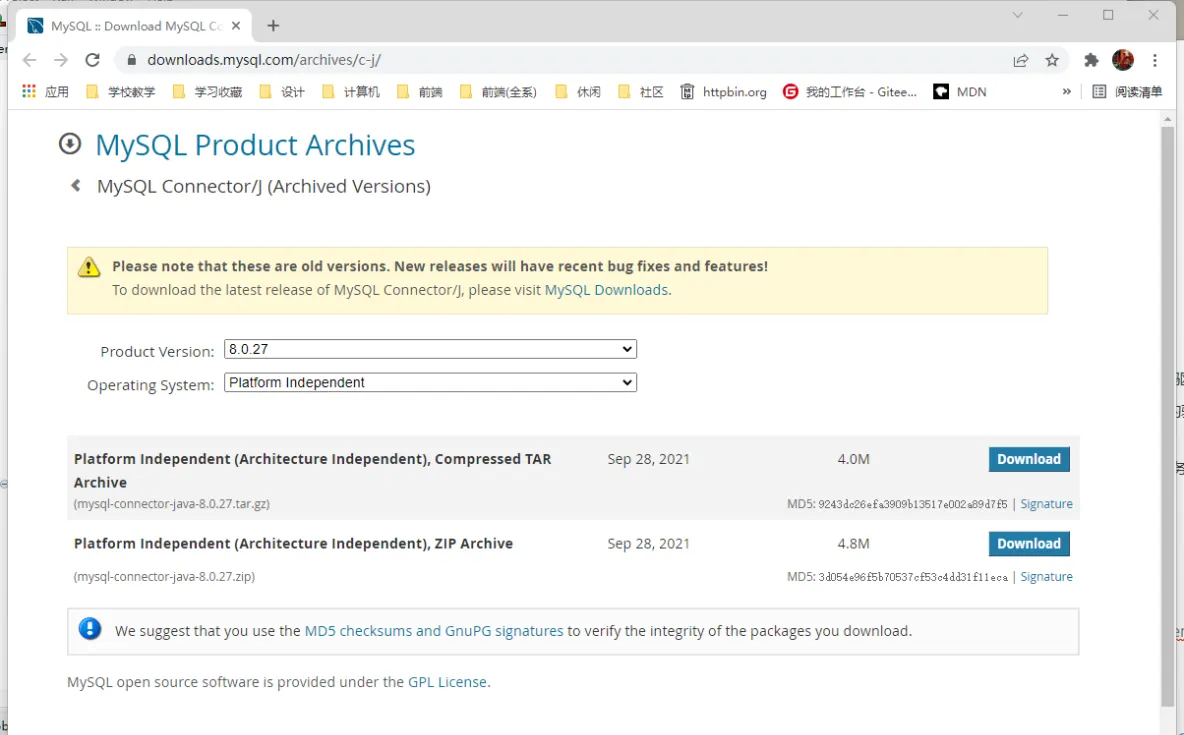Open a new tab with the plus icon

click(x=273, y=26)
